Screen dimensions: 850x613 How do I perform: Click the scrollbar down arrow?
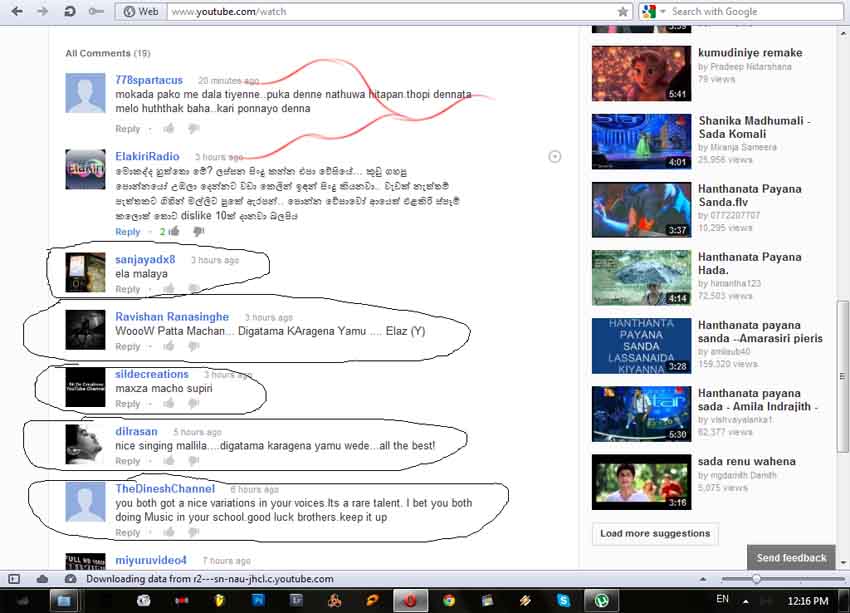point(843,563)
